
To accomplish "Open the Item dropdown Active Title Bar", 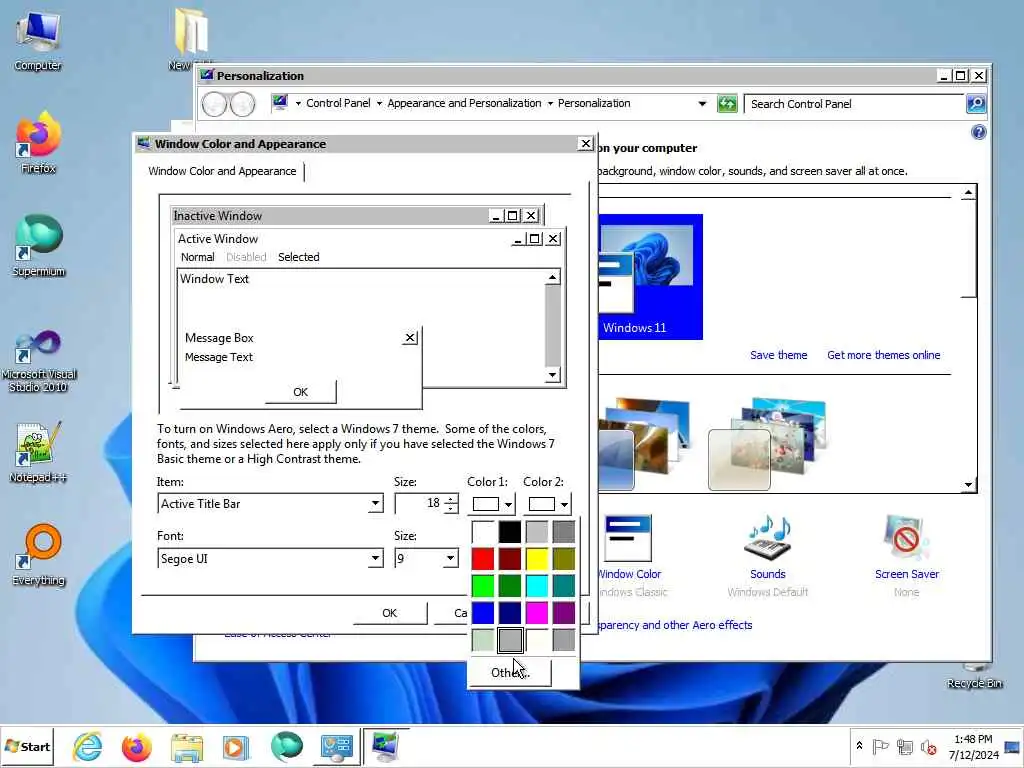I will click(x=375, y=504).
